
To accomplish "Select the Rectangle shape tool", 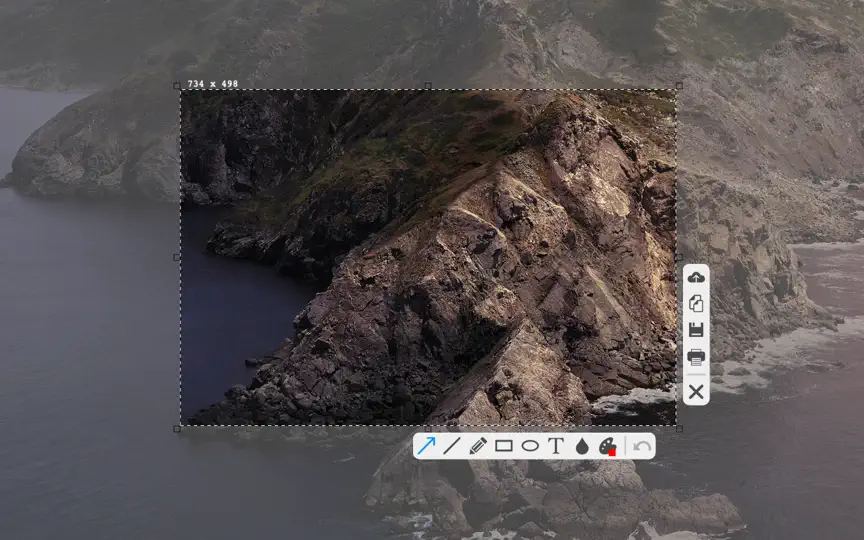I will (x=504, y=446).
